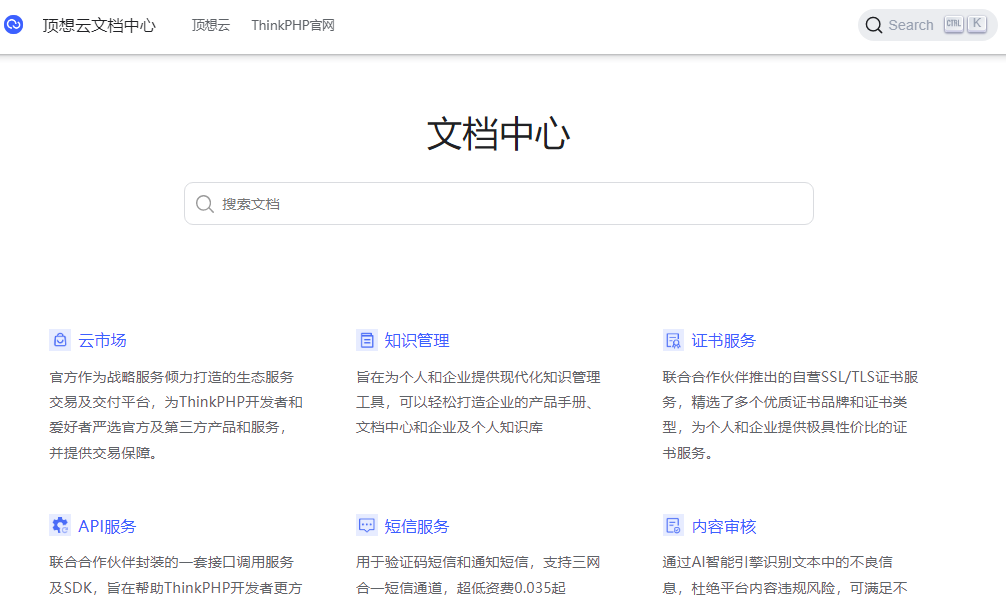Click the Ctrl key hint badge in search
1006x602 pixels.
953,23
